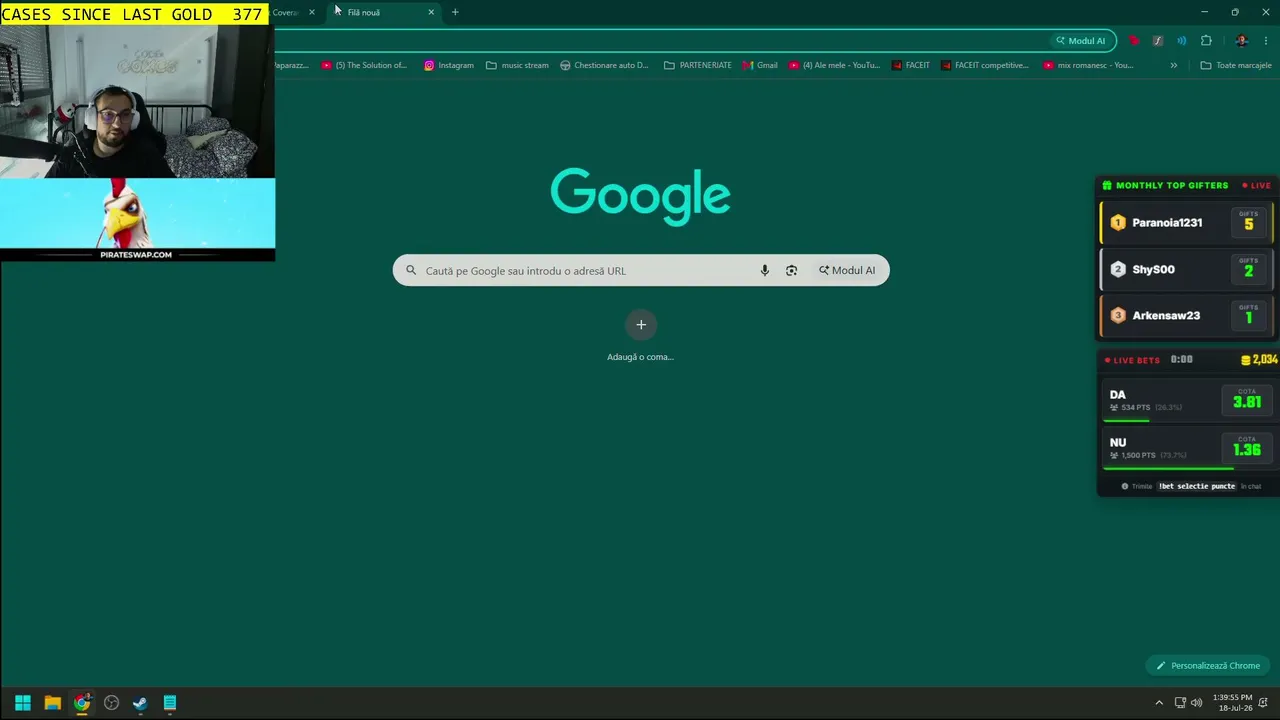Select the Paranoia1231 gifter row
Image resolution: width=1280 pixels, height=720 pixels.
click(1187, 223)
